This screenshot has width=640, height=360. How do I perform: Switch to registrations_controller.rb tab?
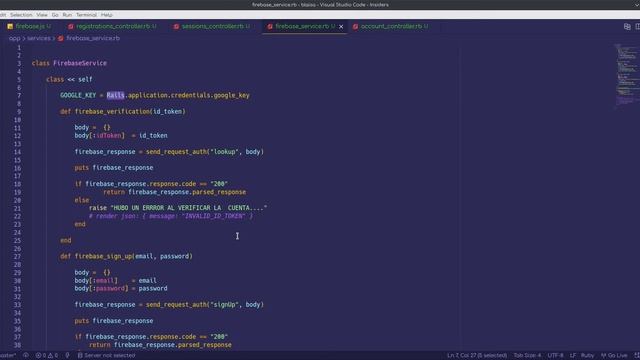[x=113, y=26]
